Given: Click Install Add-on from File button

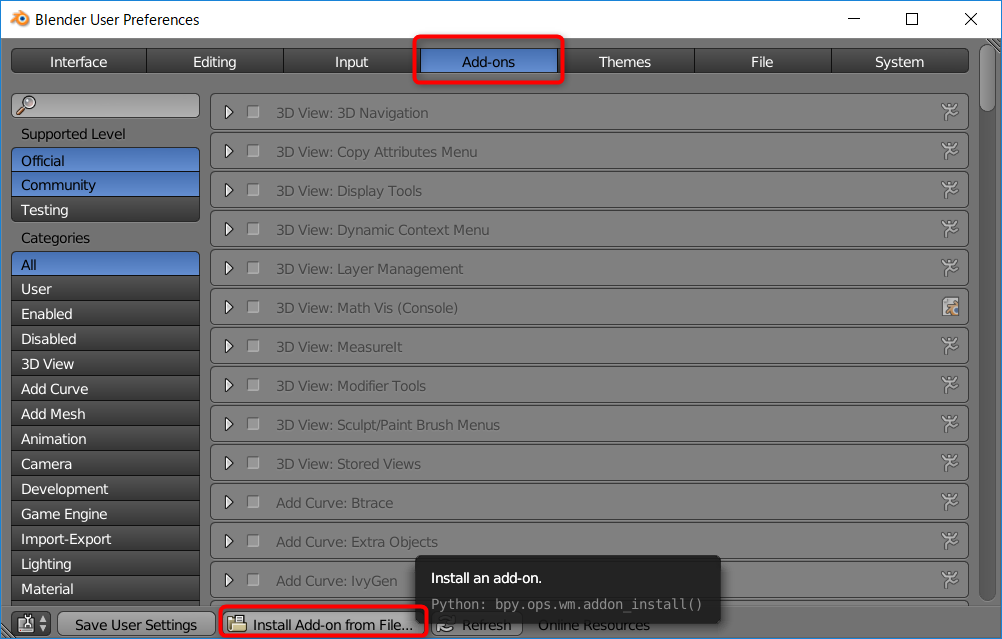Looking at the screenshot, I should [x=322, y=624].
